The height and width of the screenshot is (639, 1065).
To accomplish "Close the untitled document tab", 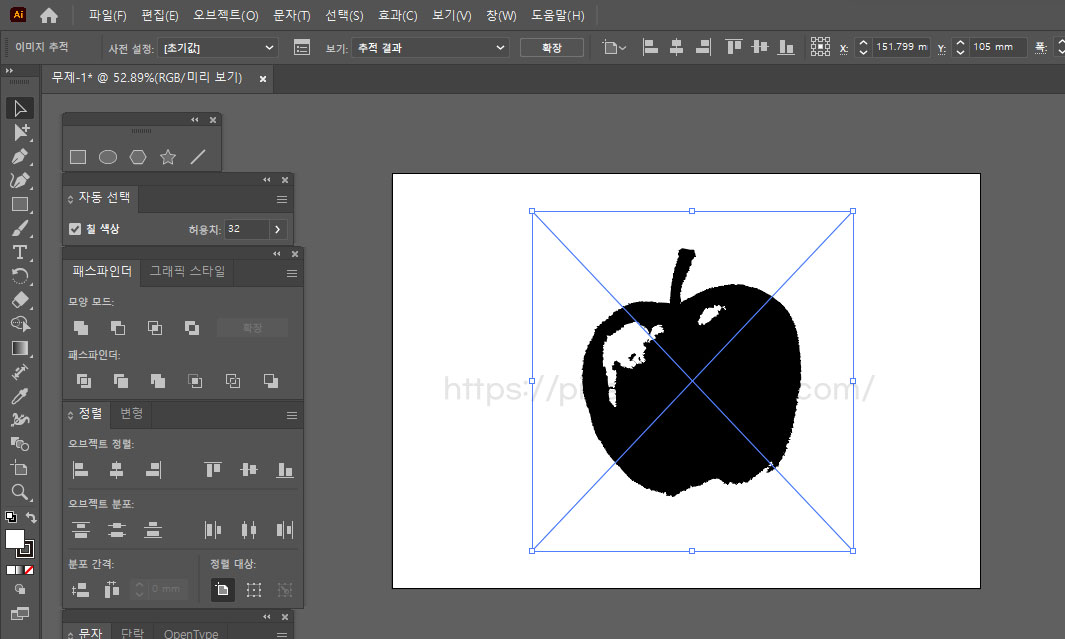I will (x=263, y=79).
